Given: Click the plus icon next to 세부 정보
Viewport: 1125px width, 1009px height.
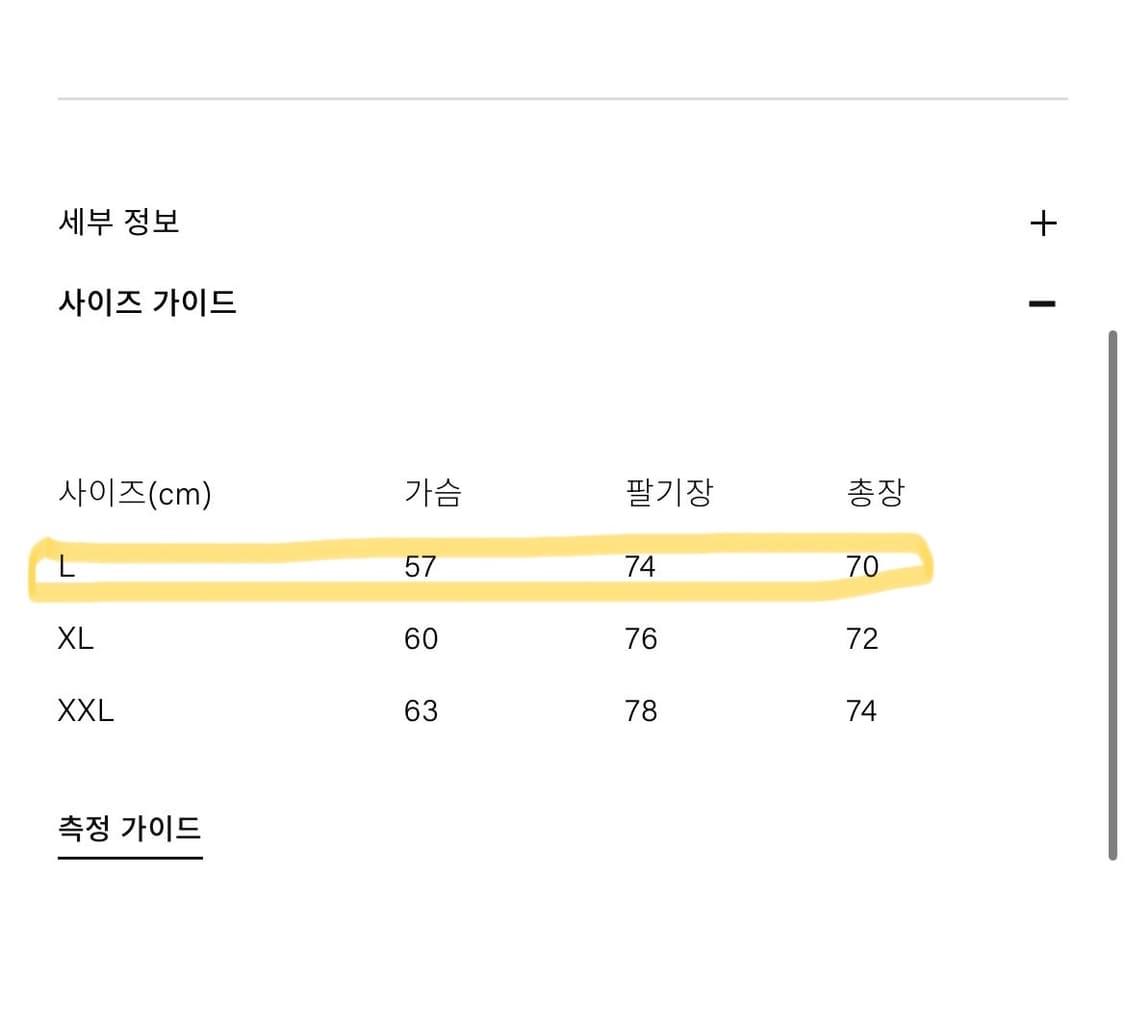Looking at the screenshot, I should [1044, 222].
